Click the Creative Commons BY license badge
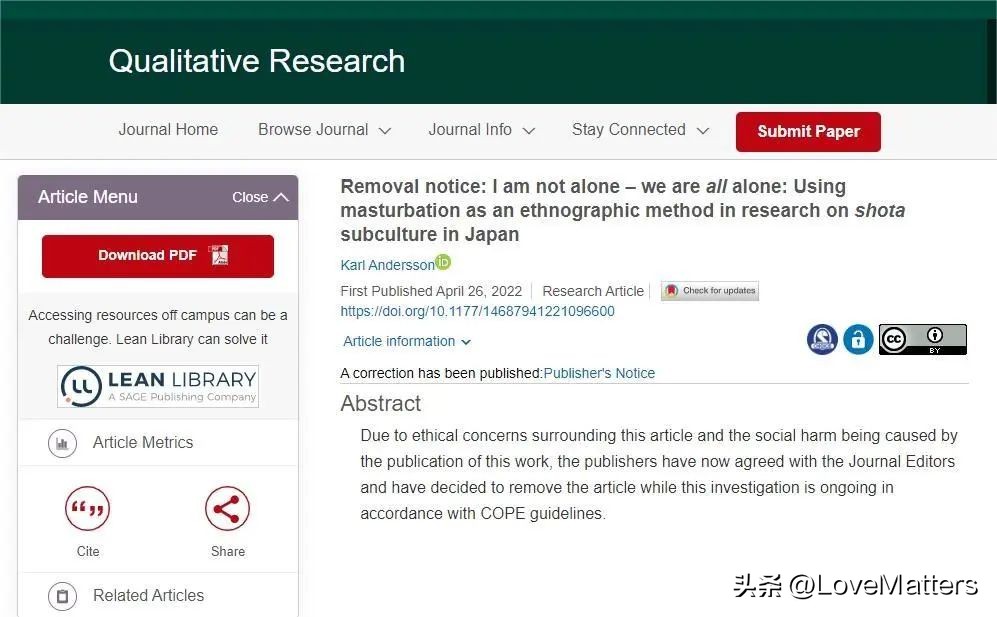 coord(923,339)
